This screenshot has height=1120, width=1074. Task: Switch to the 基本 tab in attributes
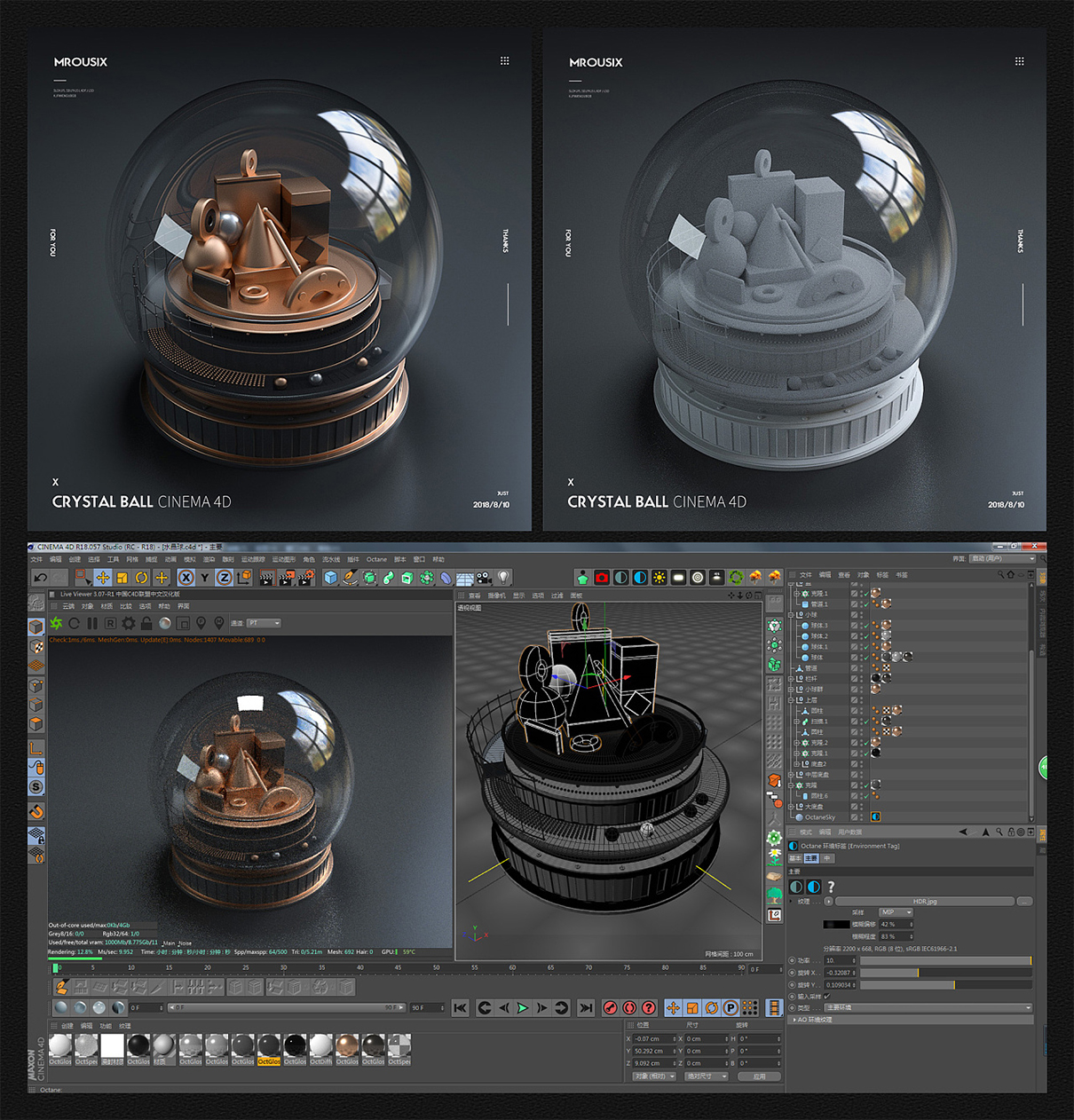(795, 858)
